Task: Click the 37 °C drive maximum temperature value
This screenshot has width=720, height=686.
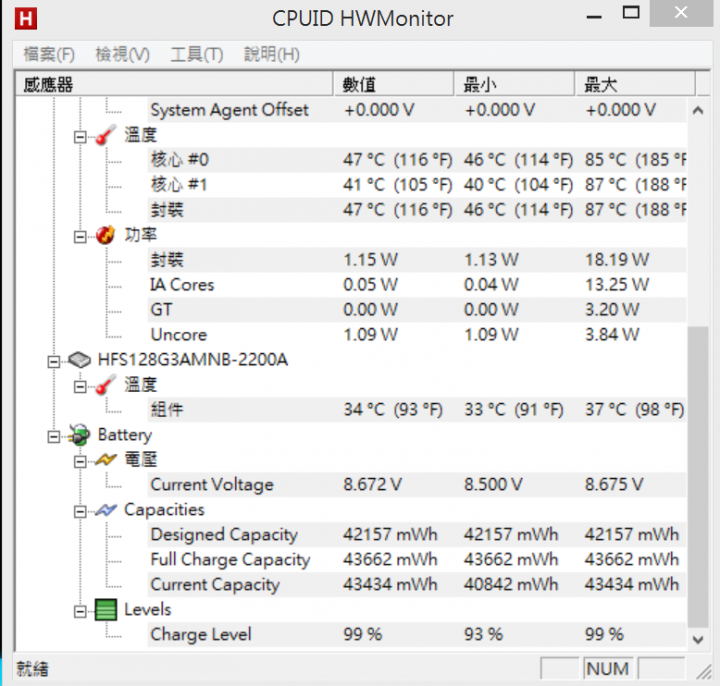Action: 634,410
